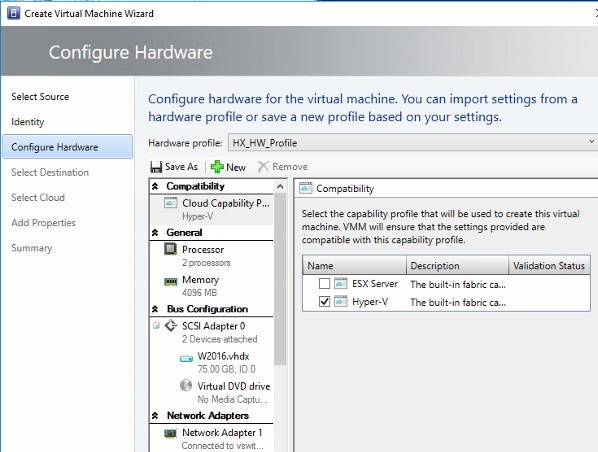Sort by the Description column header

click(458, 265)
